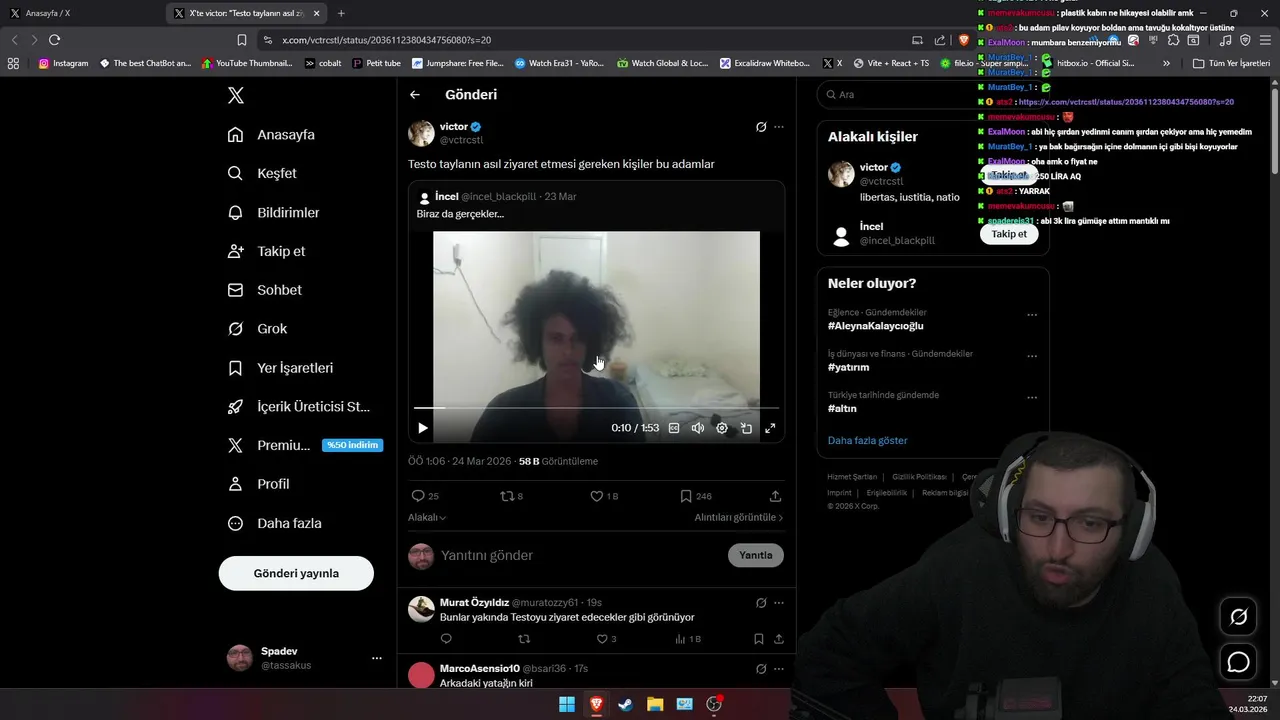Follow İncel with Takip et button

[1008, 234]
